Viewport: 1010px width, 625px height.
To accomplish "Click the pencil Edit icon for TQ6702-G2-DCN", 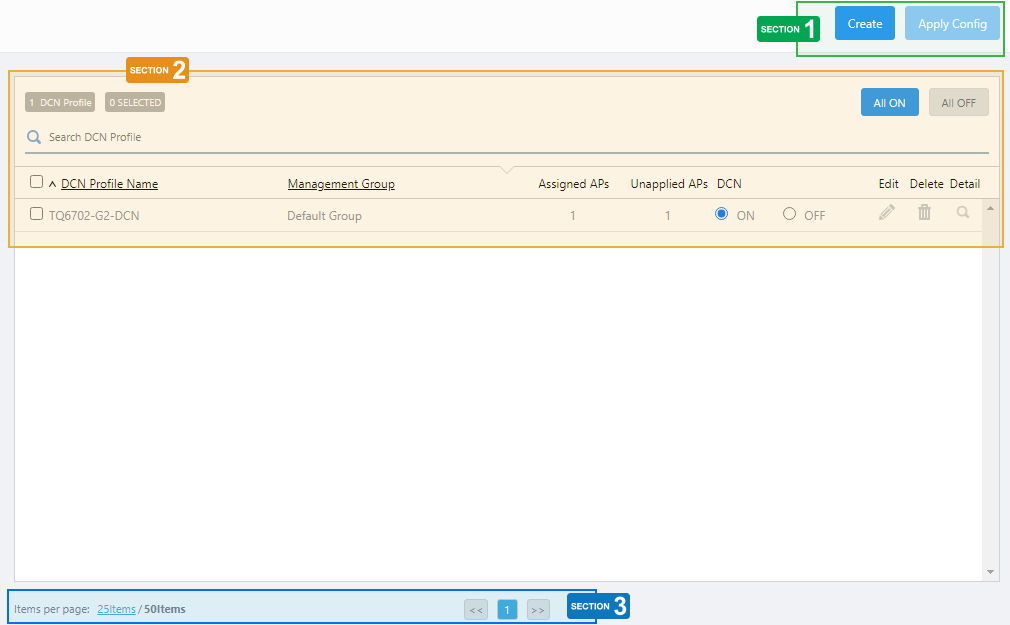I will (887, 212).
